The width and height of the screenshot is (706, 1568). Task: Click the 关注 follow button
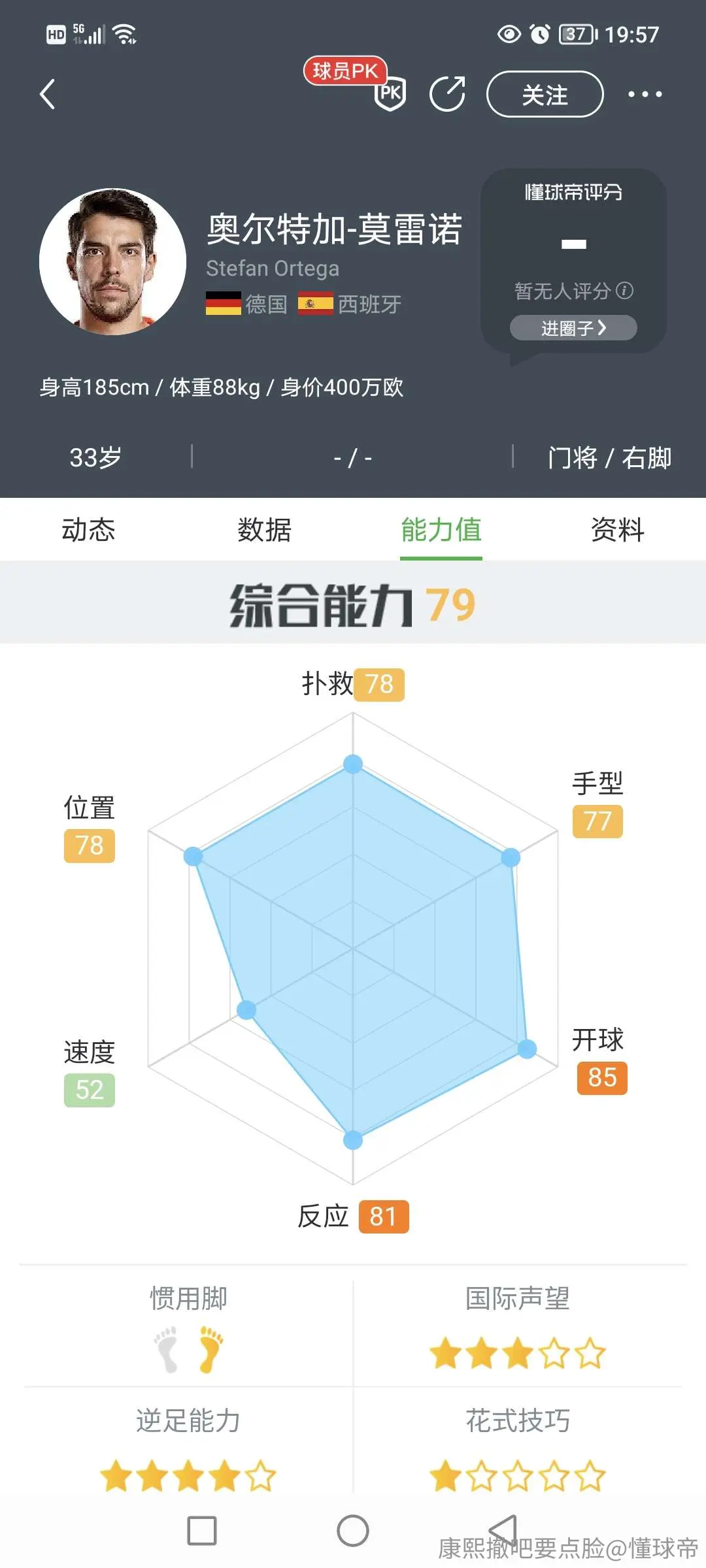tap(545, 94)
